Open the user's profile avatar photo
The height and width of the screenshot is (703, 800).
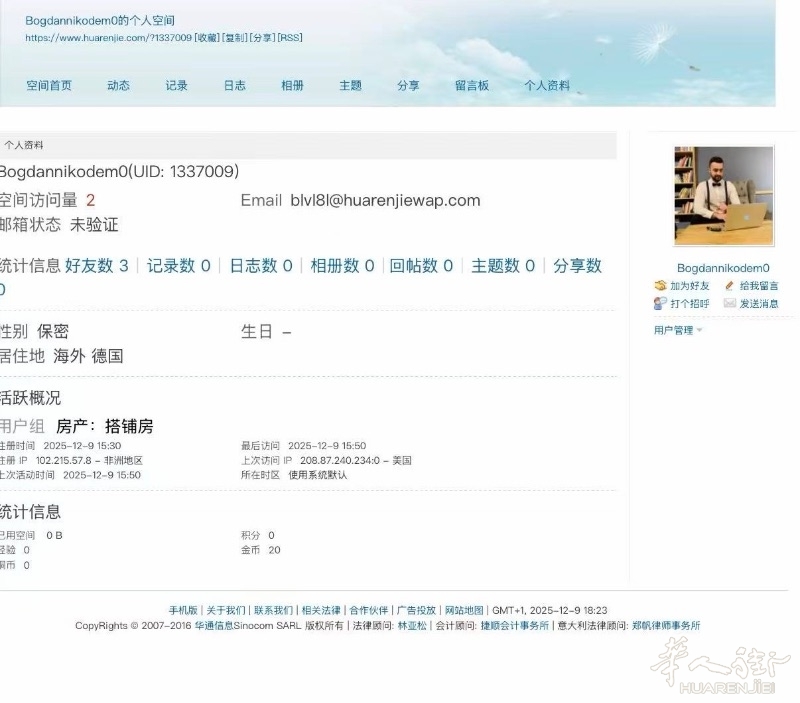click(723, 196)
